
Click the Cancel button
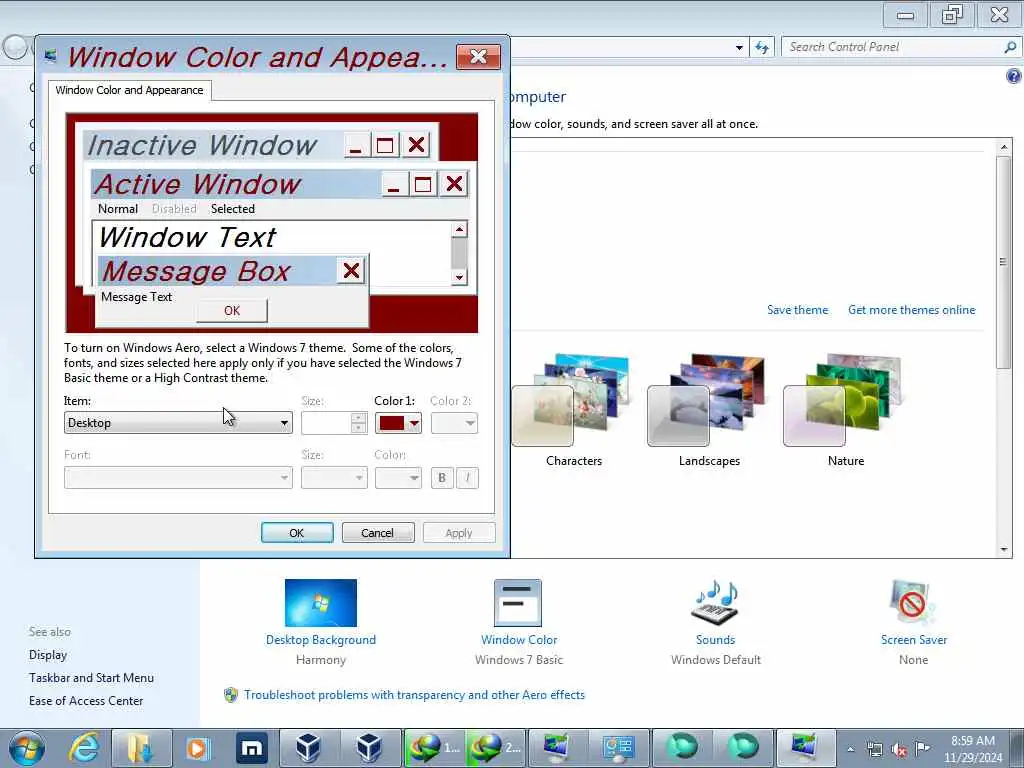(378, 533)
